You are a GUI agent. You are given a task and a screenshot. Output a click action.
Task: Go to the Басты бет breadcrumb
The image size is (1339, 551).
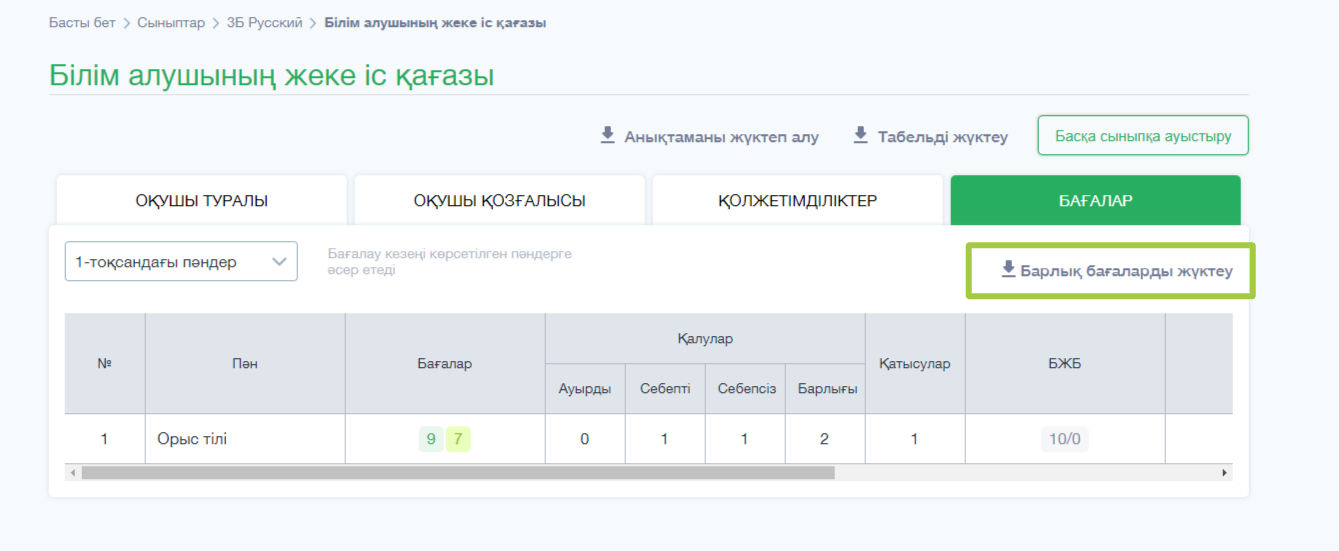(82, 22)
